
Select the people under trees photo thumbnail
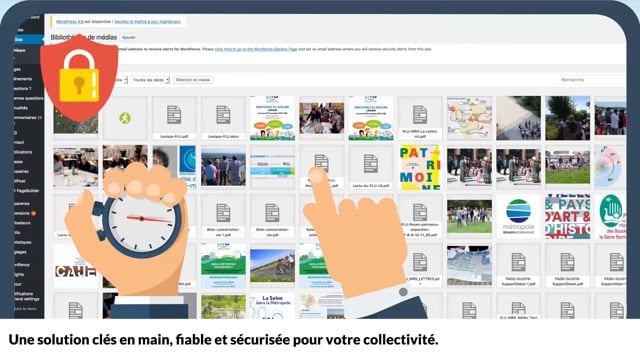tap(567, 118)
